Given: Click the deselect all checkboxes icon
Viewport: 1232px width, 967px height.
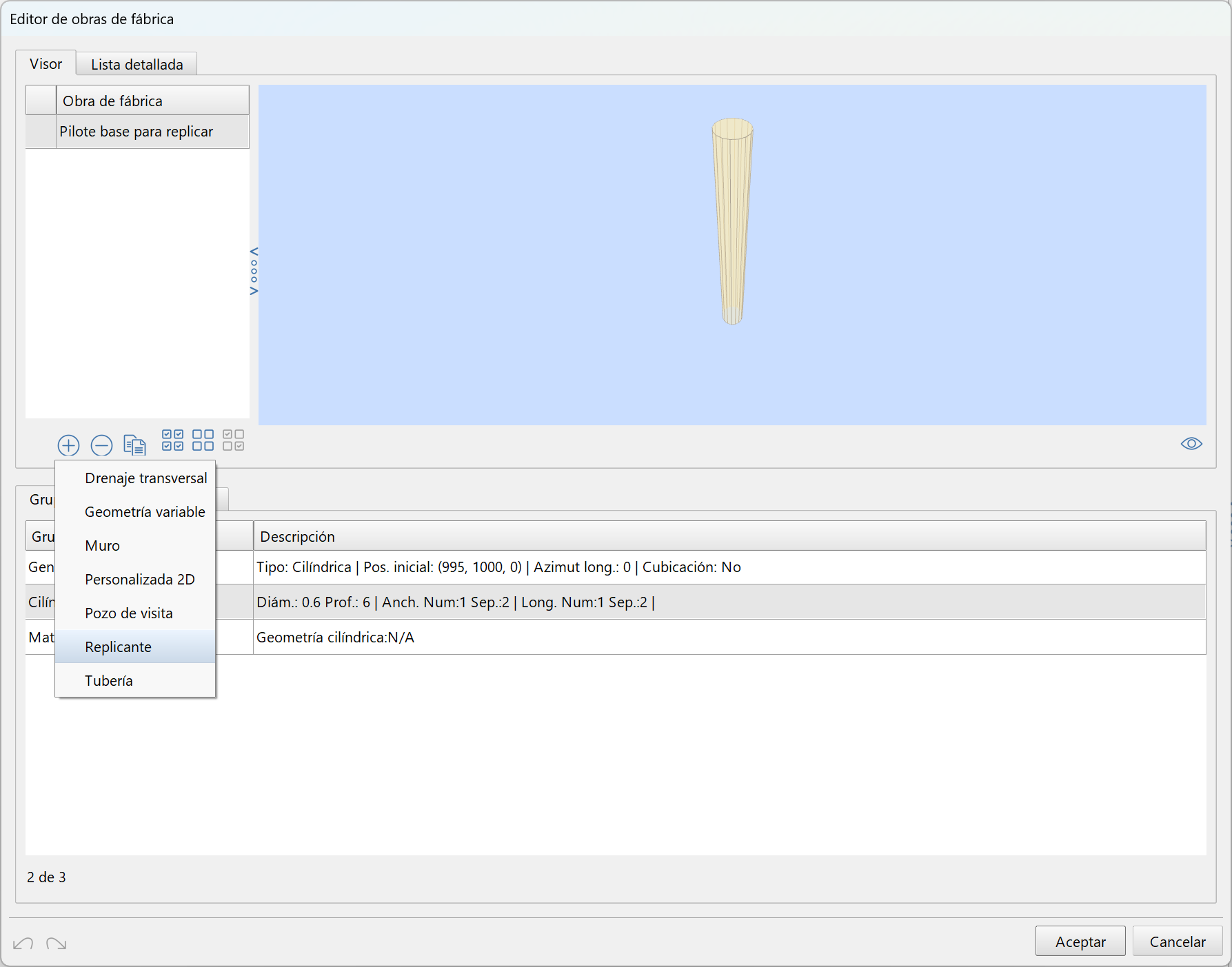Looking at the screenshot, I should click(203, 440).
